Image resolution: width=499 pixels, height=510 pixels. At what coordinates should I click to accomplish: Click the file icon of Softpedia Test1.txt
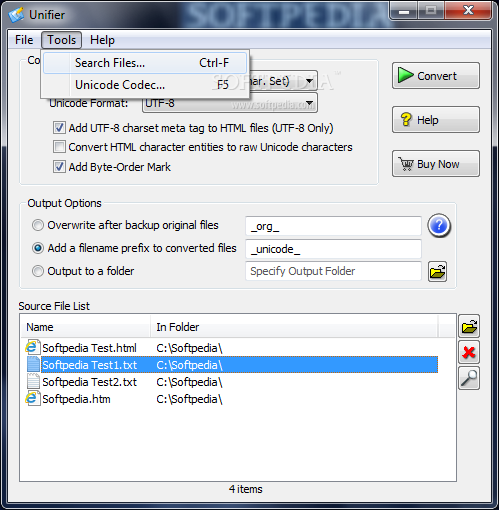(x=33, y=364)
